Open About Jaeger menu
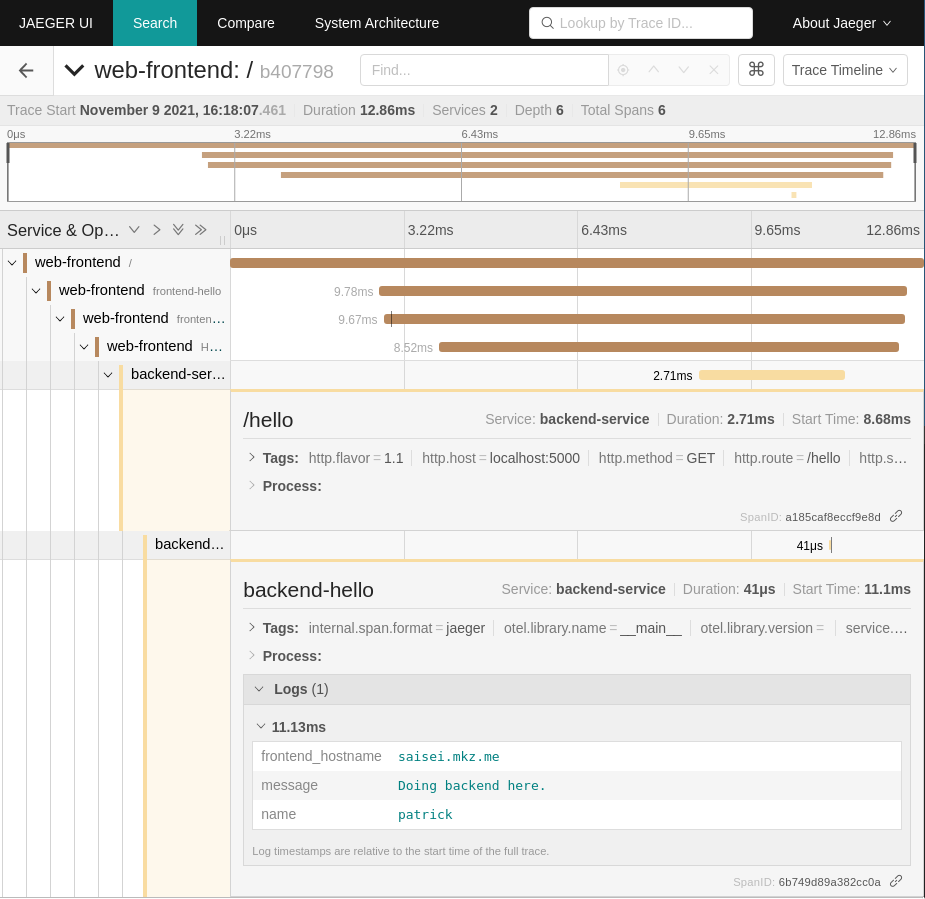 tap(841, 23)
